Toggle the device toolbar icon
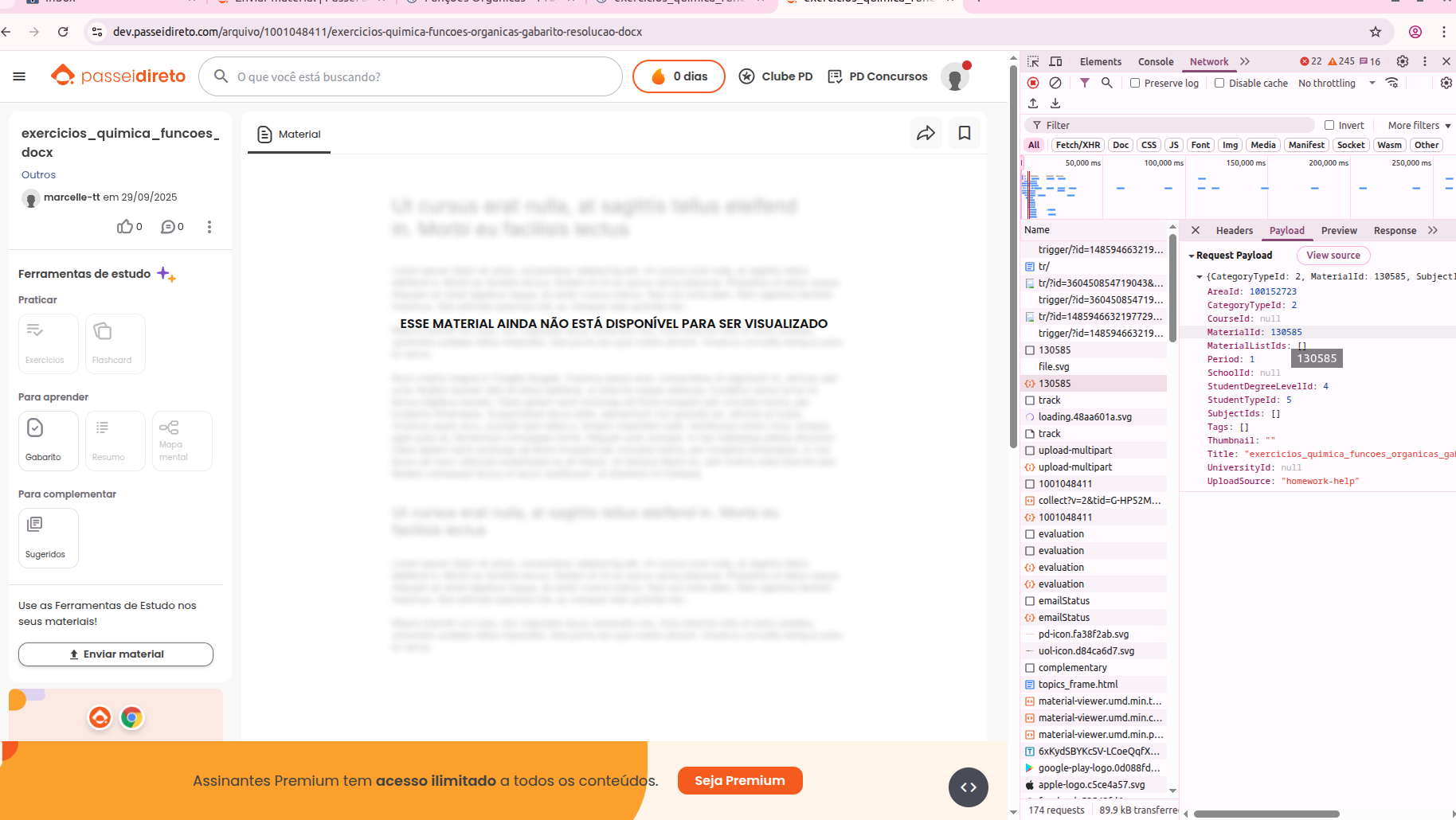Image resolution: width=1456 pixels, height=820 pixels. pos(1055,61)
